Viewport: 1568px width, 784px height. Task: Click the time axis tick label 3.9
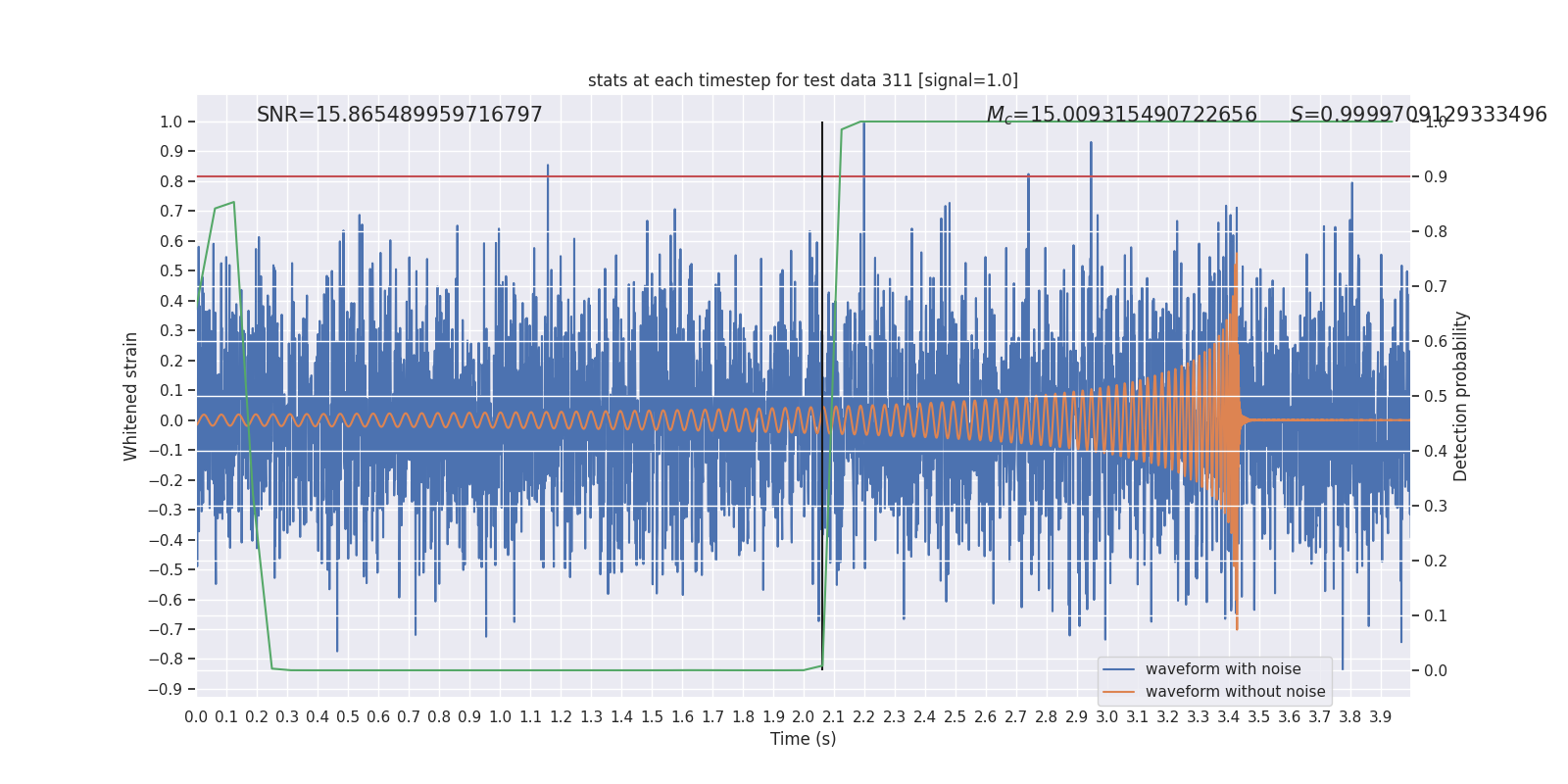(1381, 717)
